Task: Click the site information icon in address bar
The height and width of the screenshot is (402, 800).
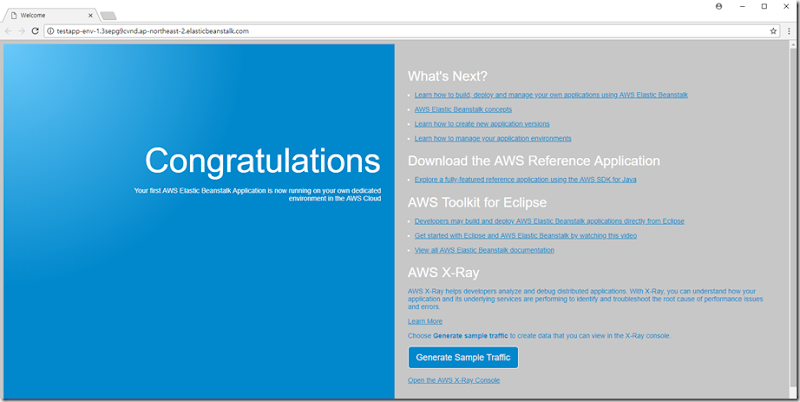Action: coord(51,31)
